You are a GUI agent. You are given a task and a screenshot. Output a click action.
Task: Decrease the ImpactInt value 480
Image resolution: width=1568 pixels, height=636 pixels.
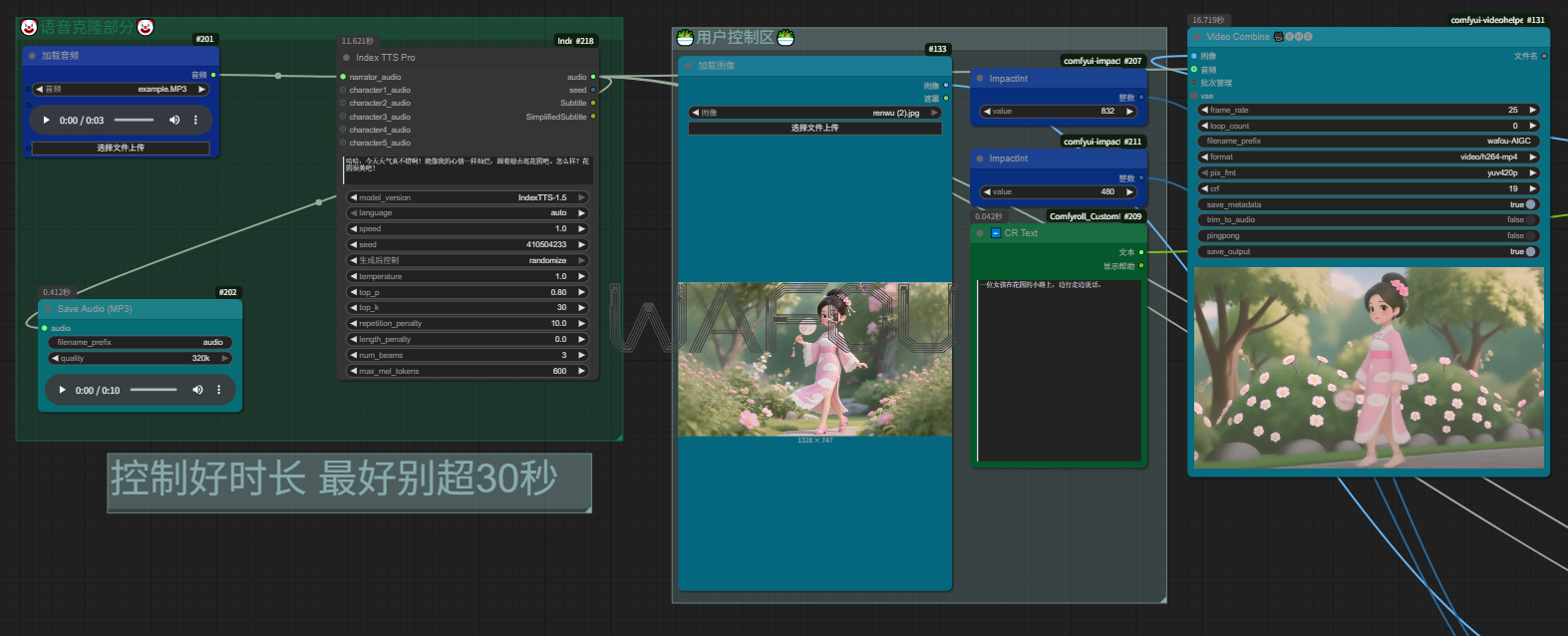pyautogui.click(x=987, y=191)
